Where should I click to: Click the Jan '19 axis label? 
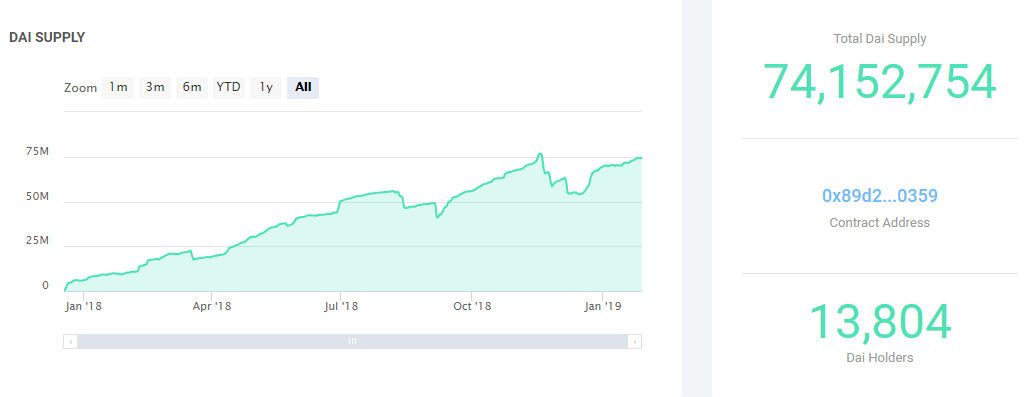click(x=602, y=306)
